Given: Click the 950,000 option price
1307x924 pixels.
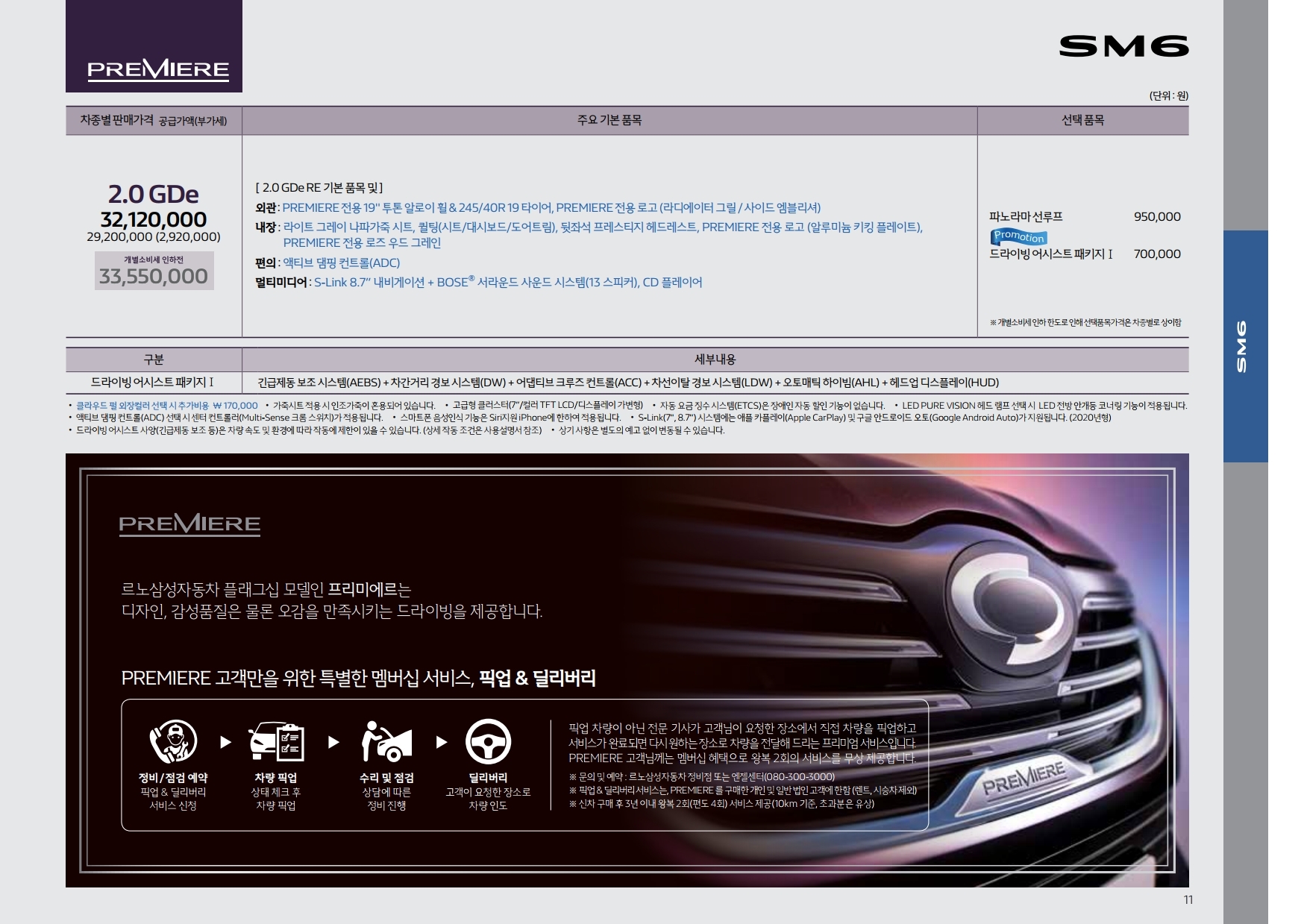Looking at the screenshot, I should pyautogui.click(x=1157, y=217).
